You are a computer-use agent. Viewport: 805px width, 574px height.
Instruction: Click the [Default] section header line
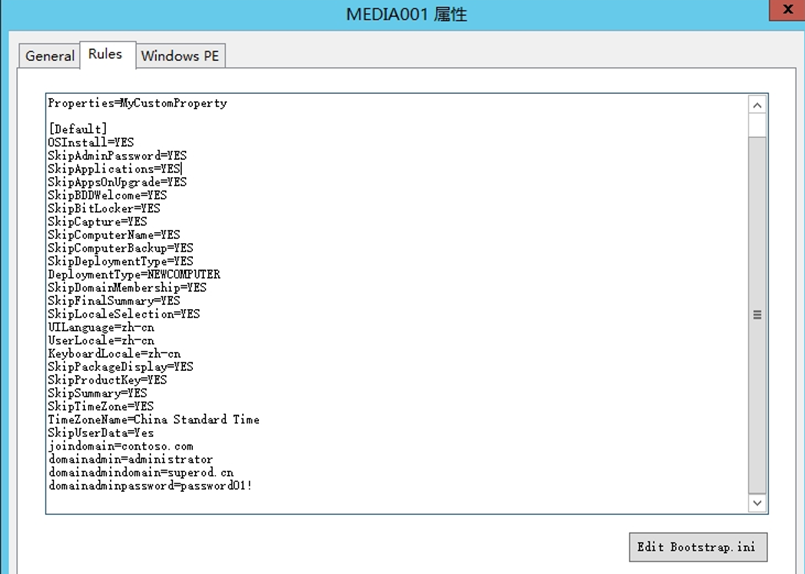[78, 128]
